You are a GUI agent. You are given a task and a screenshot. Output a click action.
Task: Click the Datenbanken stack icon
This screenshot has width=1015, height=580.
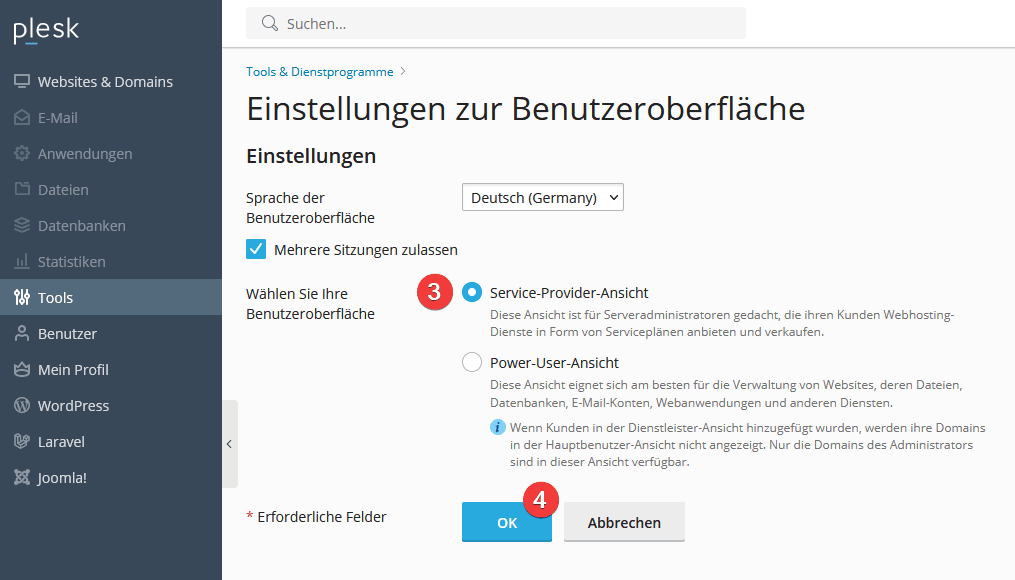coord(22,226)
